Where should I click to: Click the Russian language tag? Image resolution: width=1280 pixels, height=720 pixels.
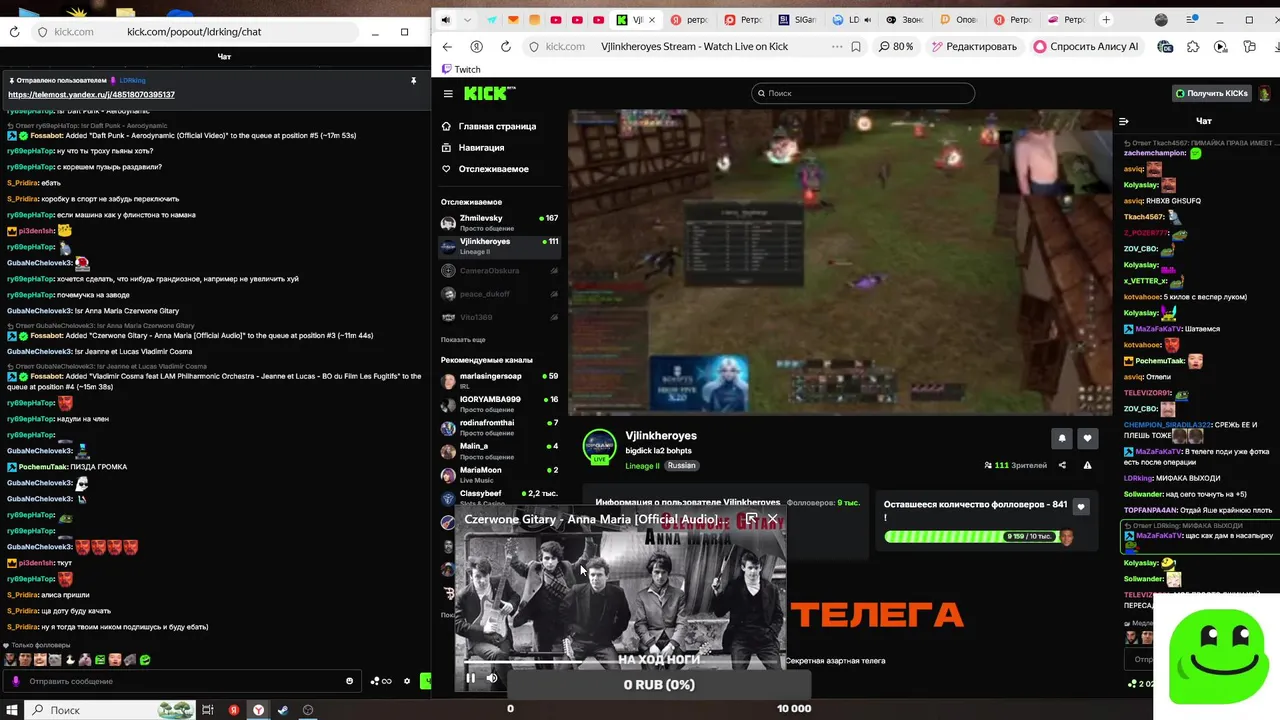tap(681, 466)
